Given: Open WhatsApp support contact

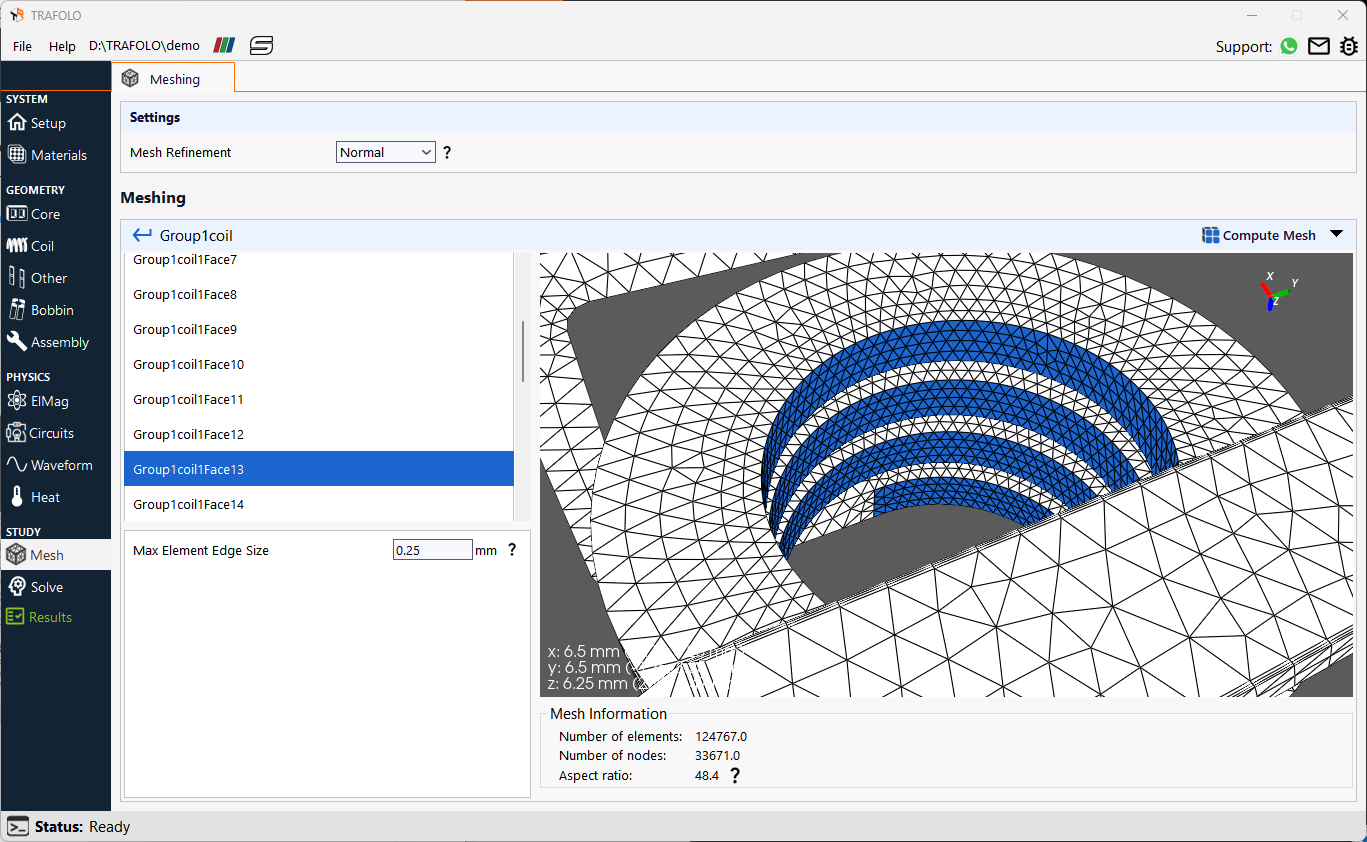Looking at the screenshot, I should [1289, 46].
